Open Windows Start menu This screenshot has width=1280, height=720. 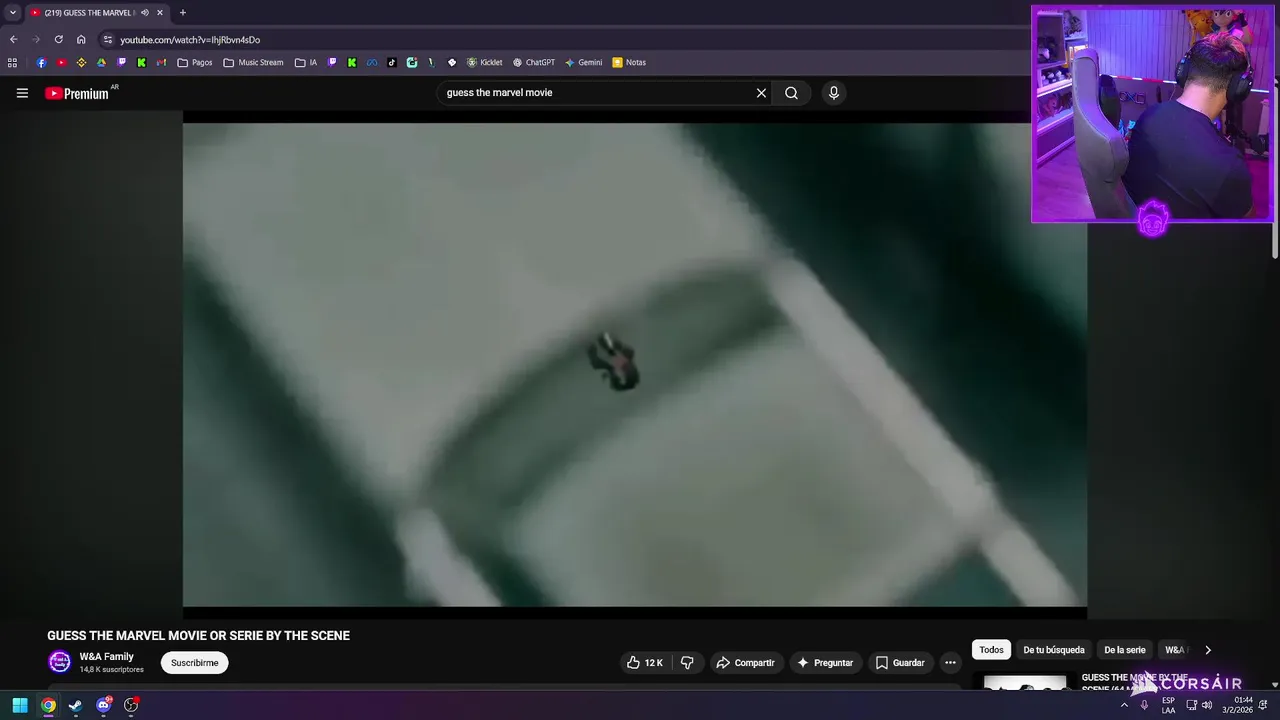click(20, 705)
